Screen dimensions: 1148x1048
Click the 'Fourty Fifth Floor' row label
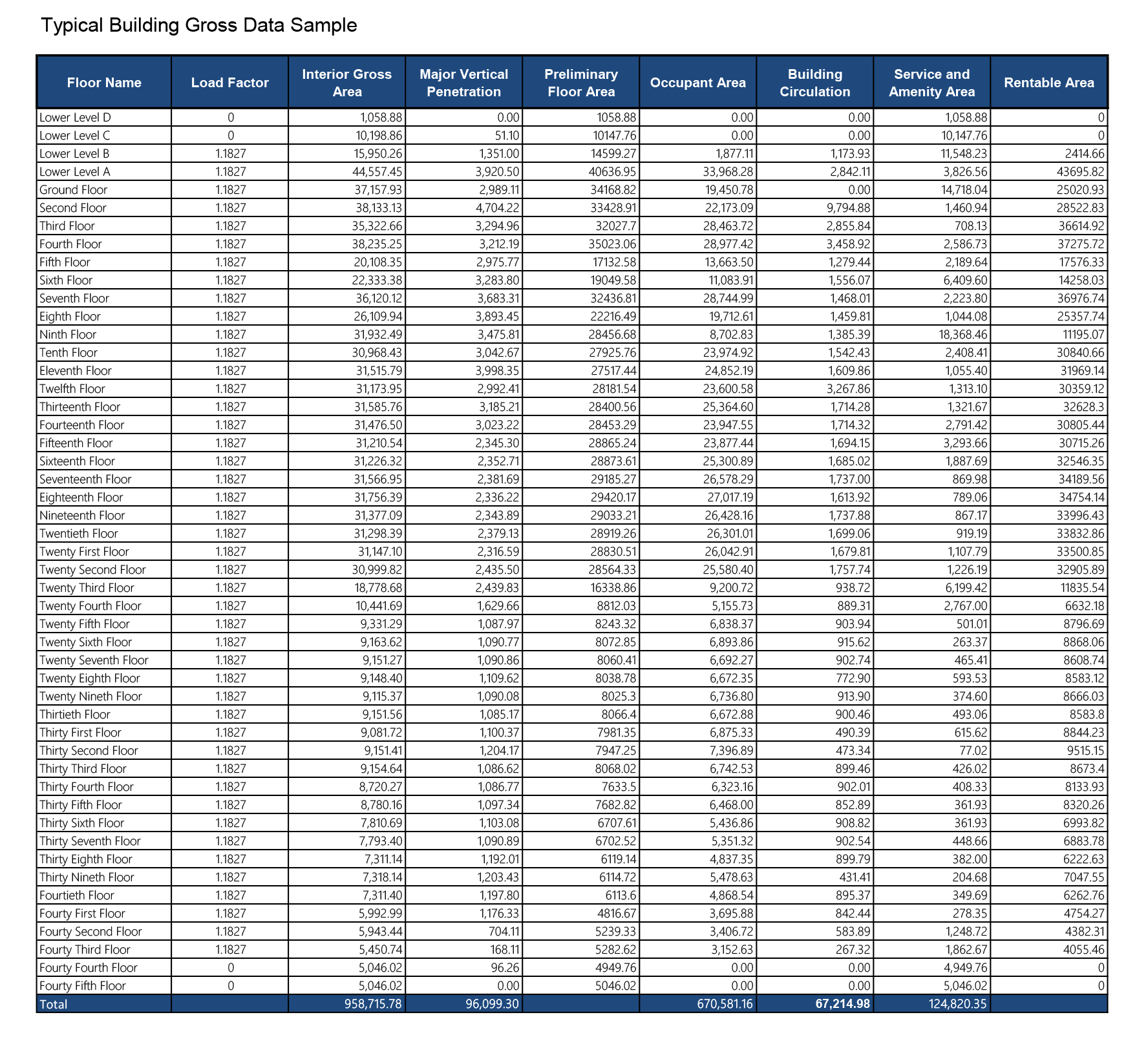coord(83,986)
